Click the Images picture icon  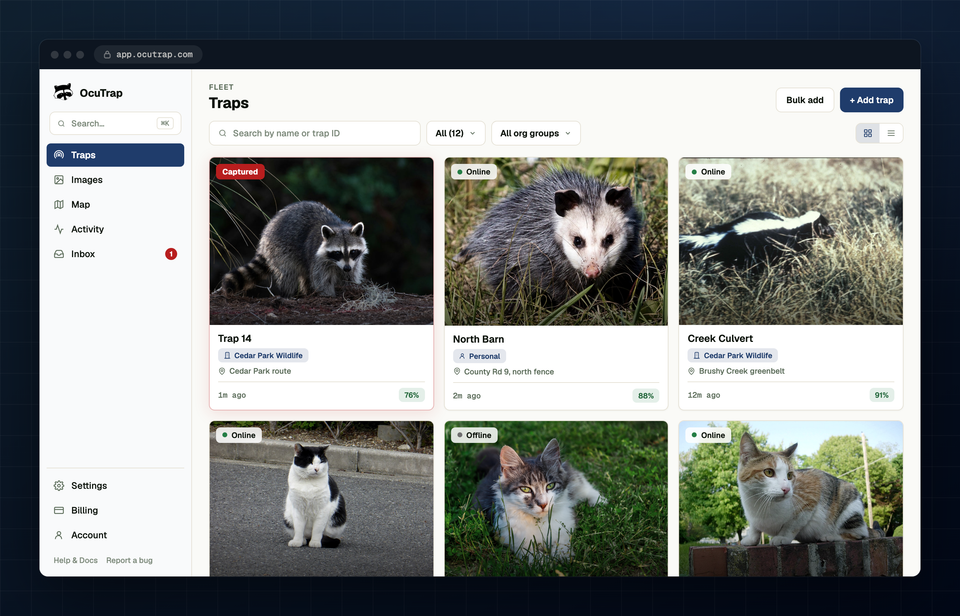click(59, 179)
